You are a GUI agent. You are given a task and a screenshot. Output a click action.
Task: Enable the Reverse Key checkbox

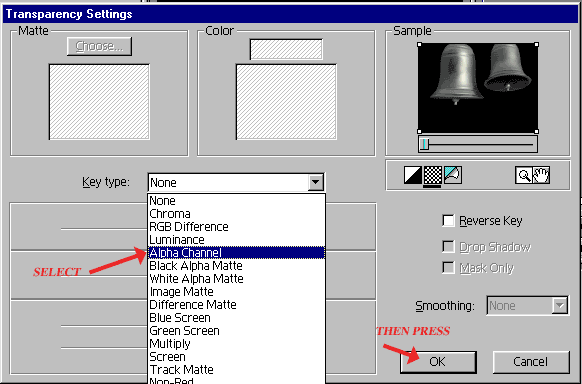click(x=448, y=220)
